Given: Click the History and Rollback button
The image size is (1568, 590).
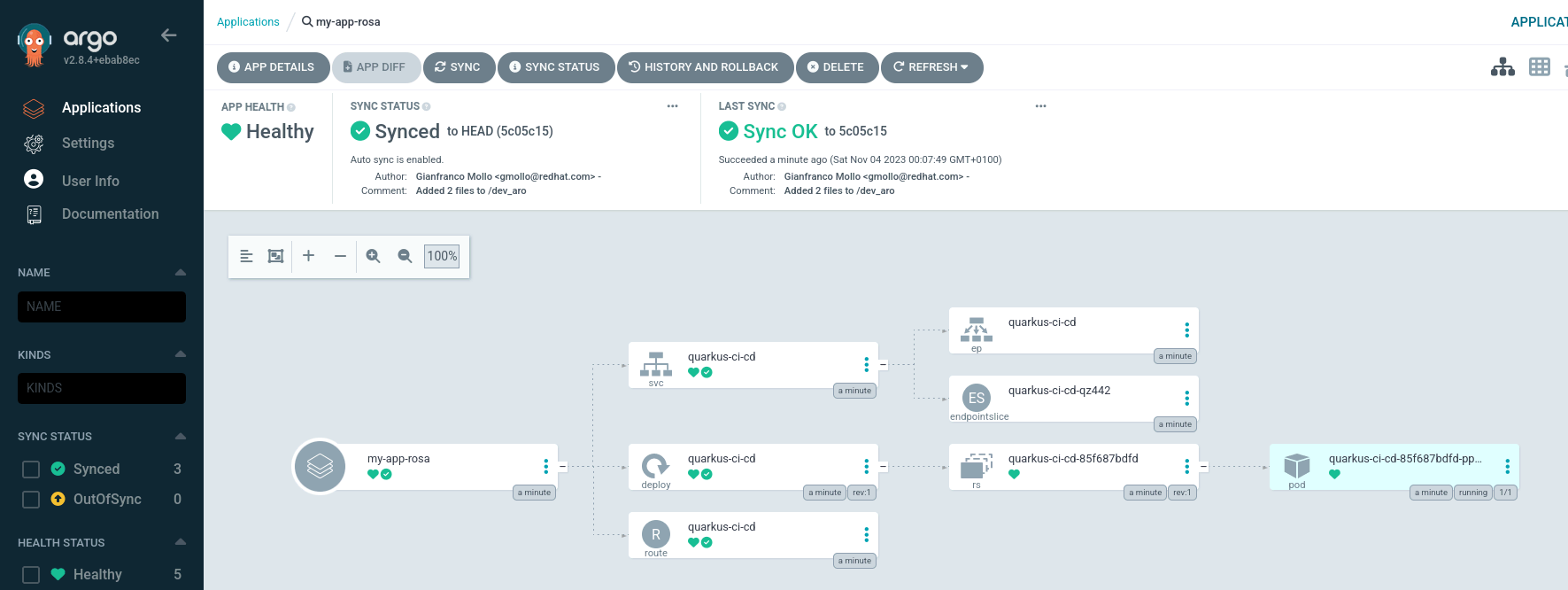Looking at the screenshot, I should (x=705, y=67).
